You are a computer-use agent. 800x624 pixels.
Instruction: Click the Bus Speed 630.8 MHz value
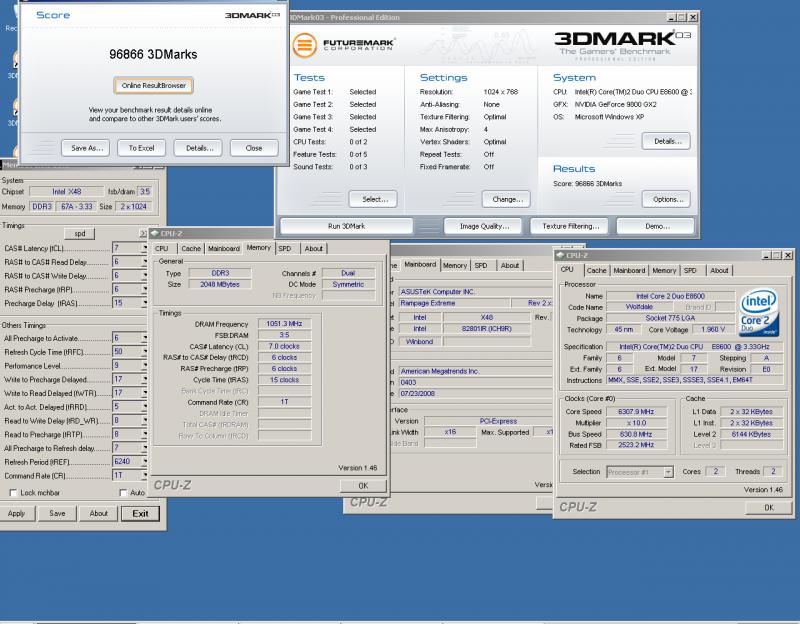coord(636,434)
